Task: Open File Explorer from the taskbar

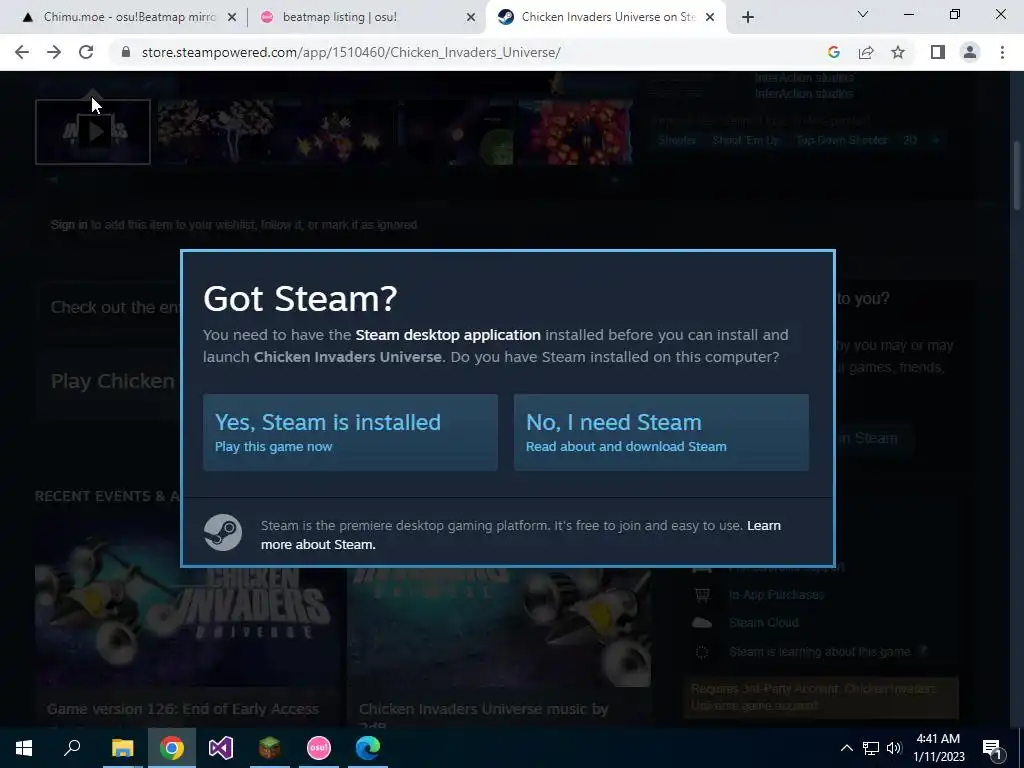Action: tap(122, 748)
